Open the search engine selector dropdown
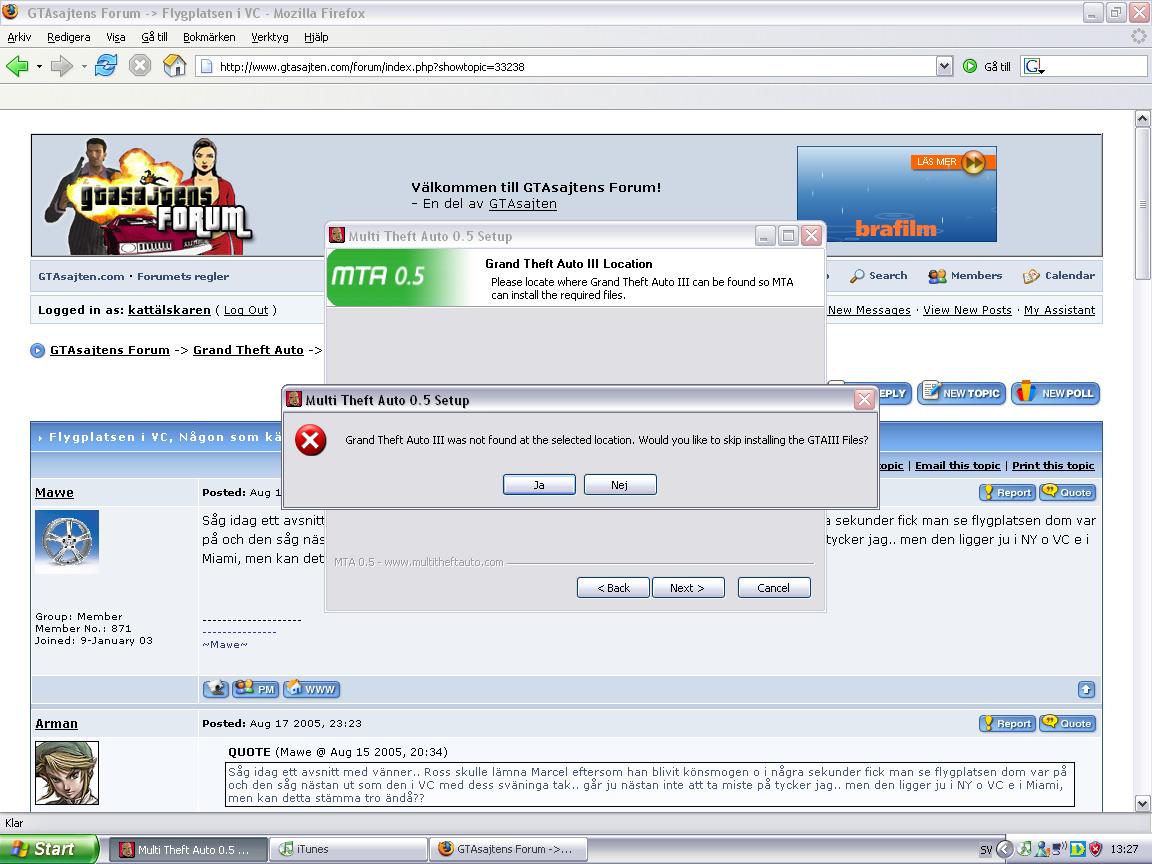Viewport: 1152px width, 864px height. pyautogui.click(x=1034, y=67)
